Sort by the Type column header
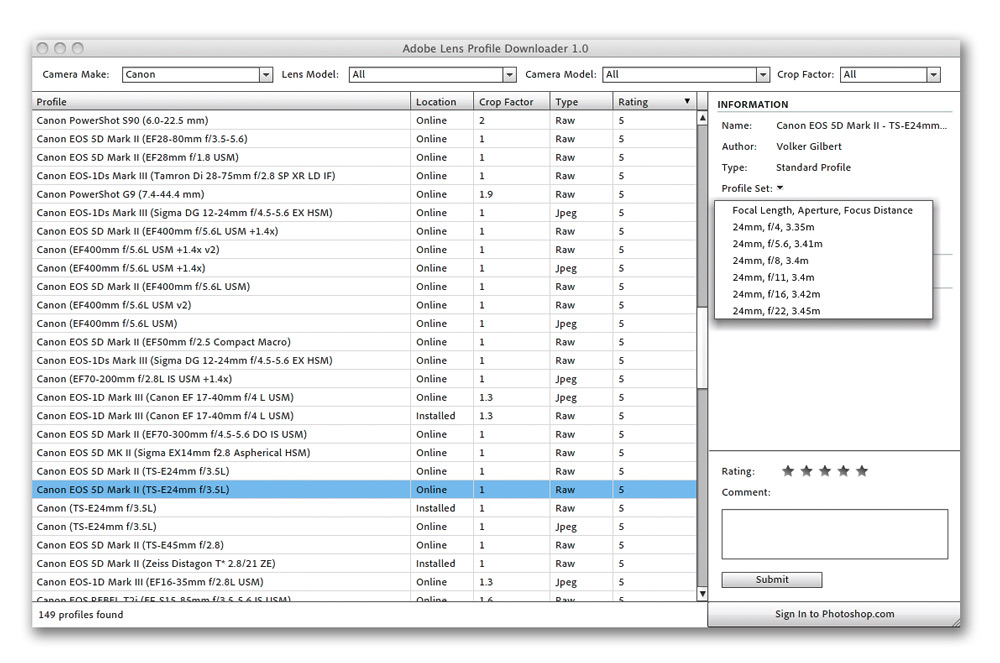 (580, 101)
